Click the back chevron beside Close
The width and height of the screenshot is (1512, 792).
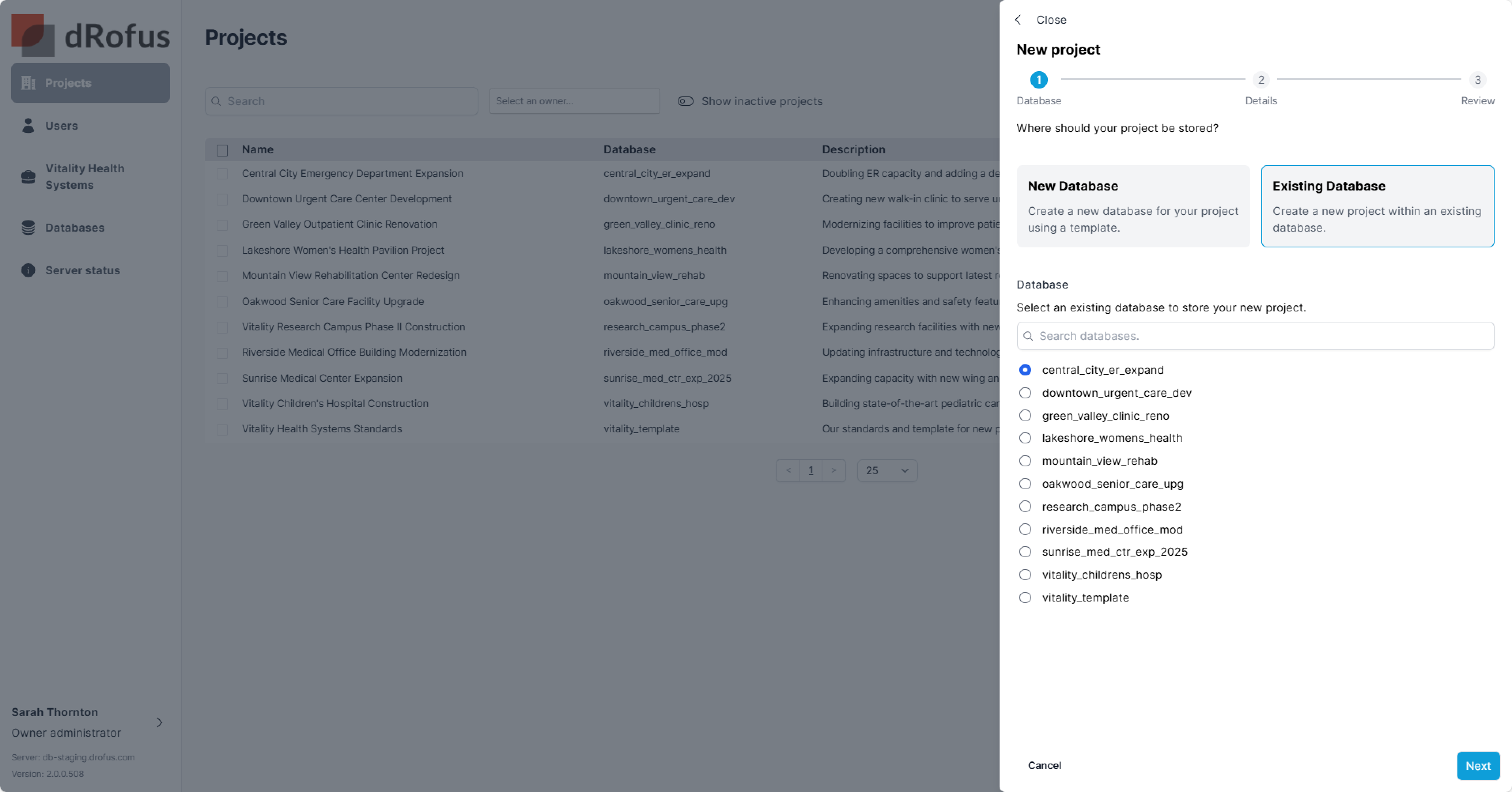pyautogui.click(x=1019, y=20)
